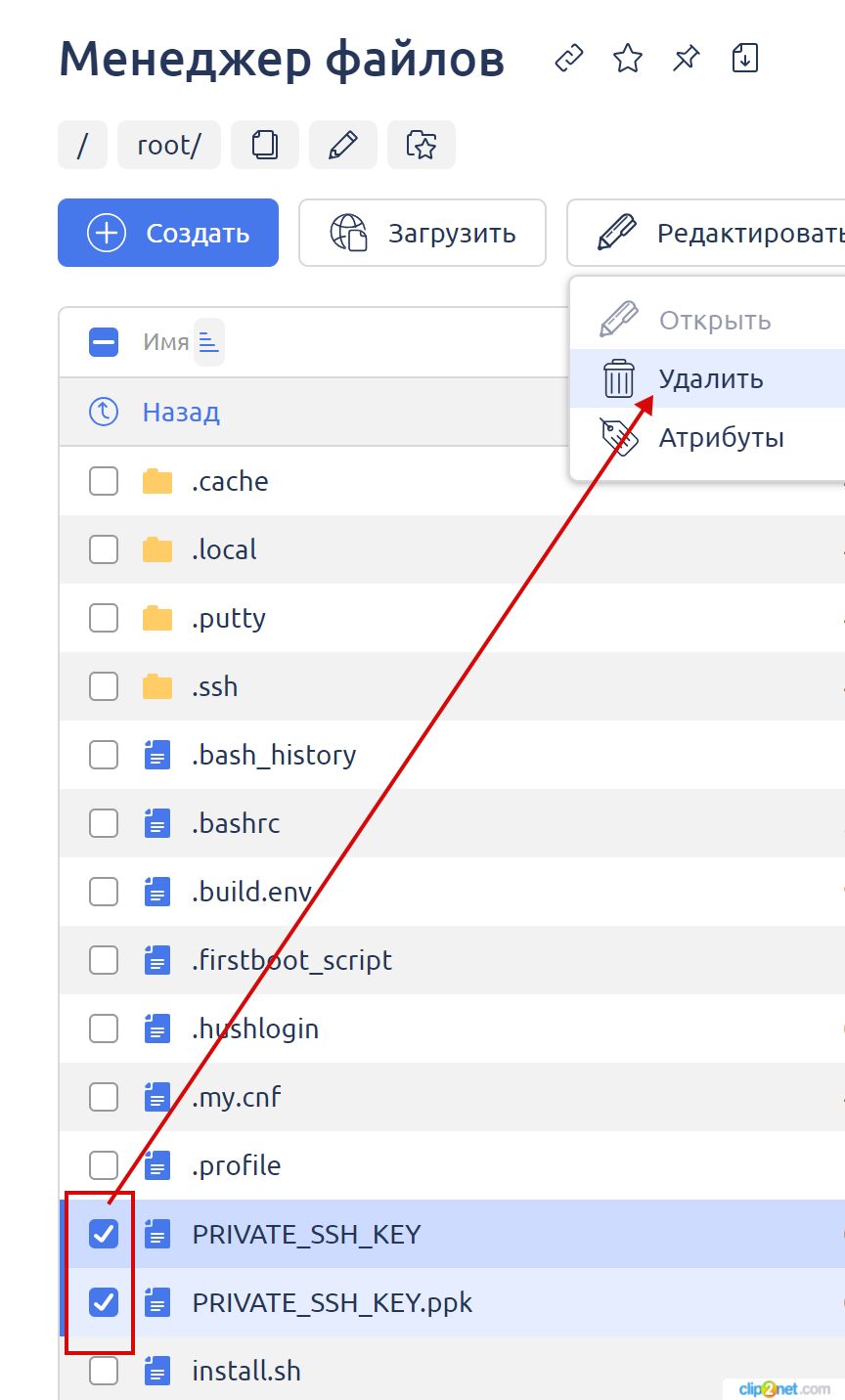845x1400 pixels.
Task: Click the star favorite icon in header
Action: (627, 59)
